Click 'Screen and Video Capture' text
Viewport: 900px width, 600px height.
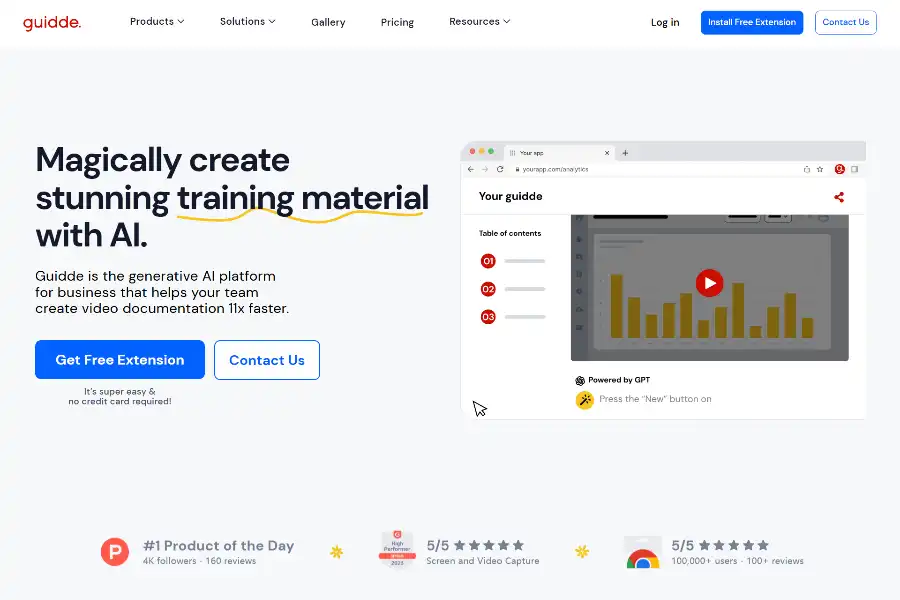[x=483, y=561]
